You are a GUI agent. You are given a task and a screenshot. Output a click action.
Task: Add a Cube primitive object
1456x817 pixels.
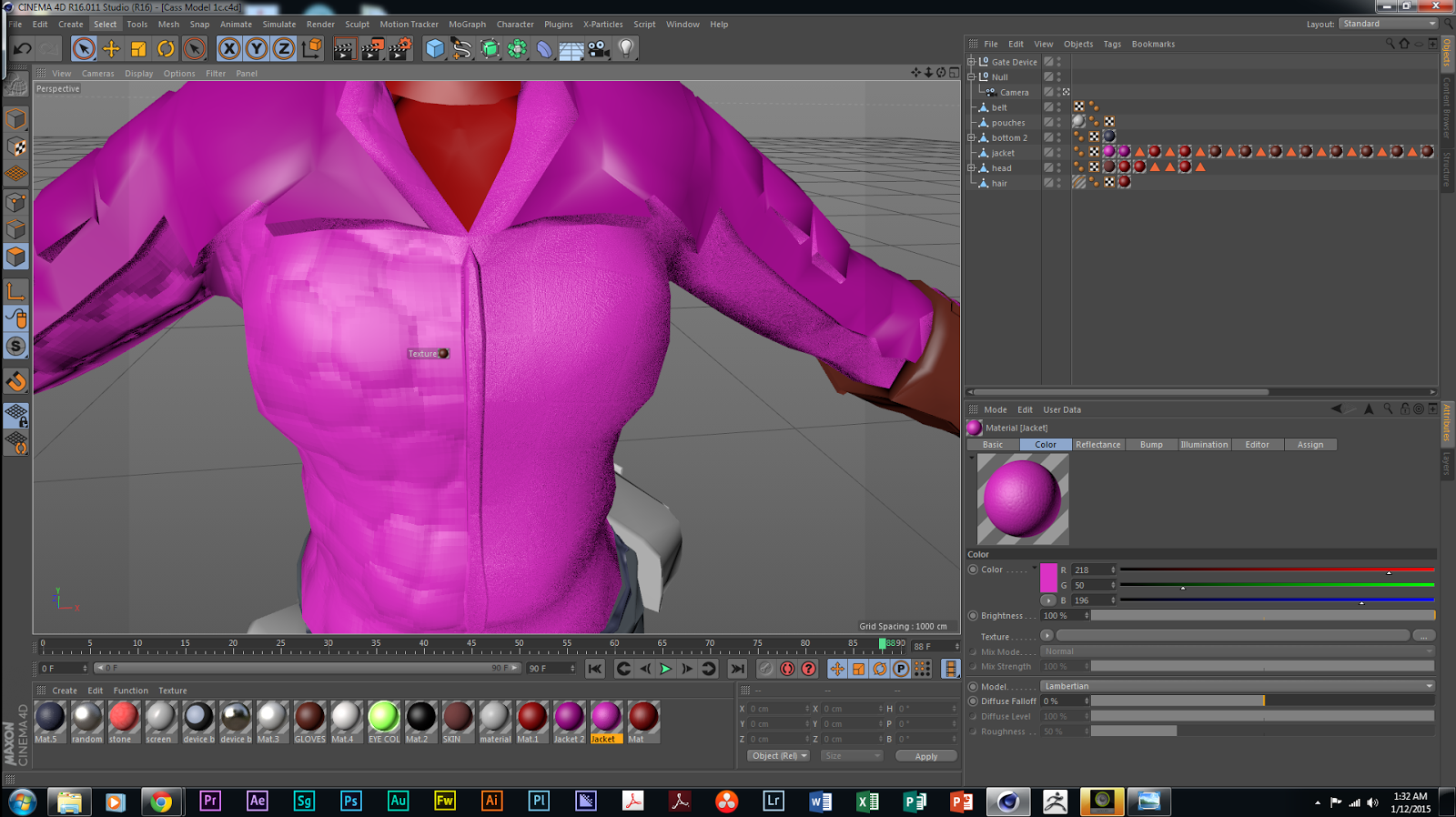[x=435, y=49]
